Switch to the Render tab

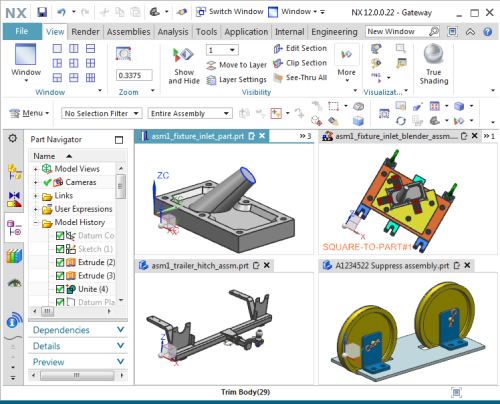[x=85, y=32]
